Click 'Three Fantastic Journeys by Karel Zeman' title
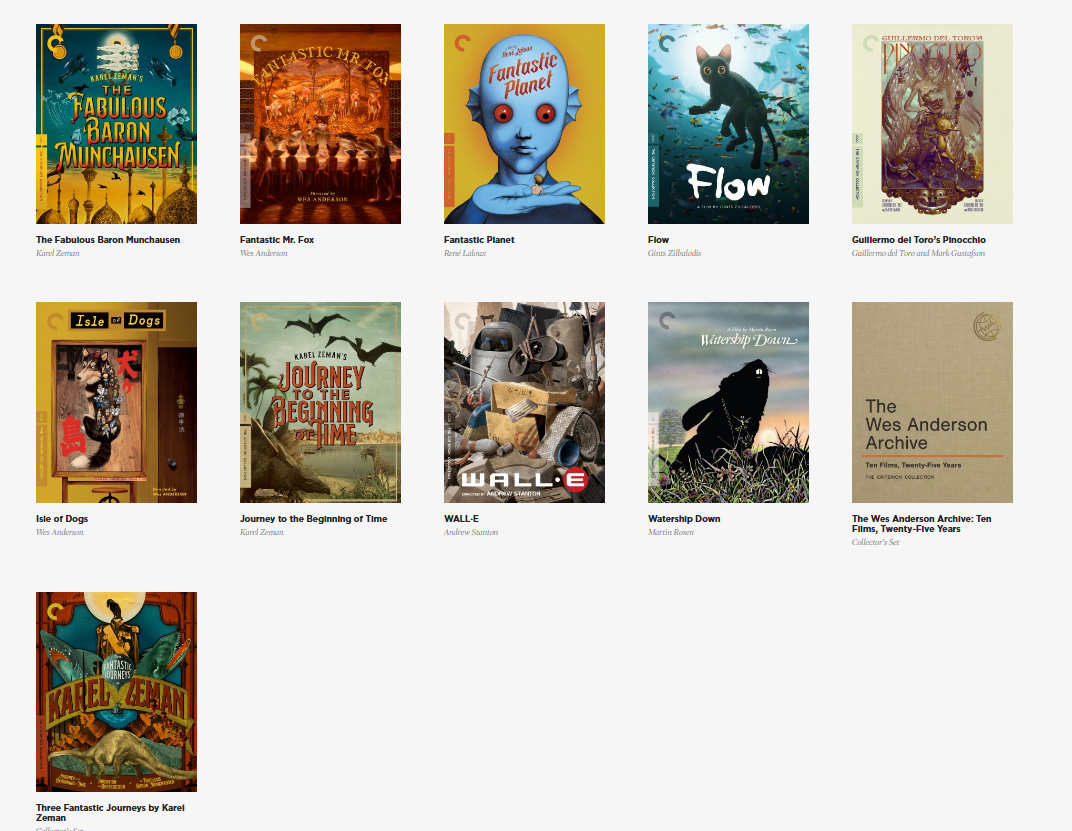Image resolution: width=1072 pixels, height=831 pixels. point(110,813)
